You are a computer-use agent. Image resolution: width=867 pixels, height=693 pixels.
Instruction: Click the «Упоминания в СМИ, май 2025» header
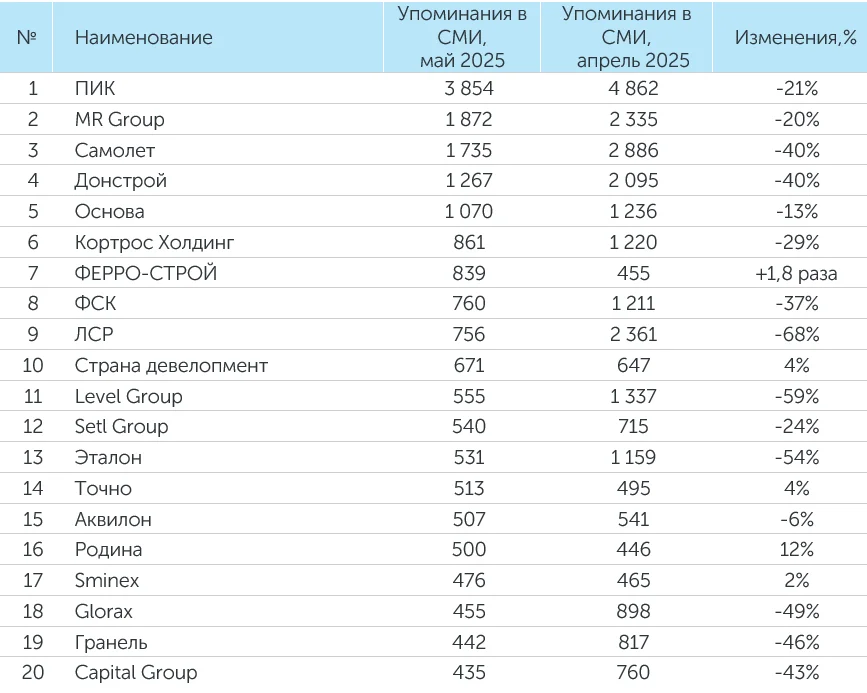[x=462, y=38]
